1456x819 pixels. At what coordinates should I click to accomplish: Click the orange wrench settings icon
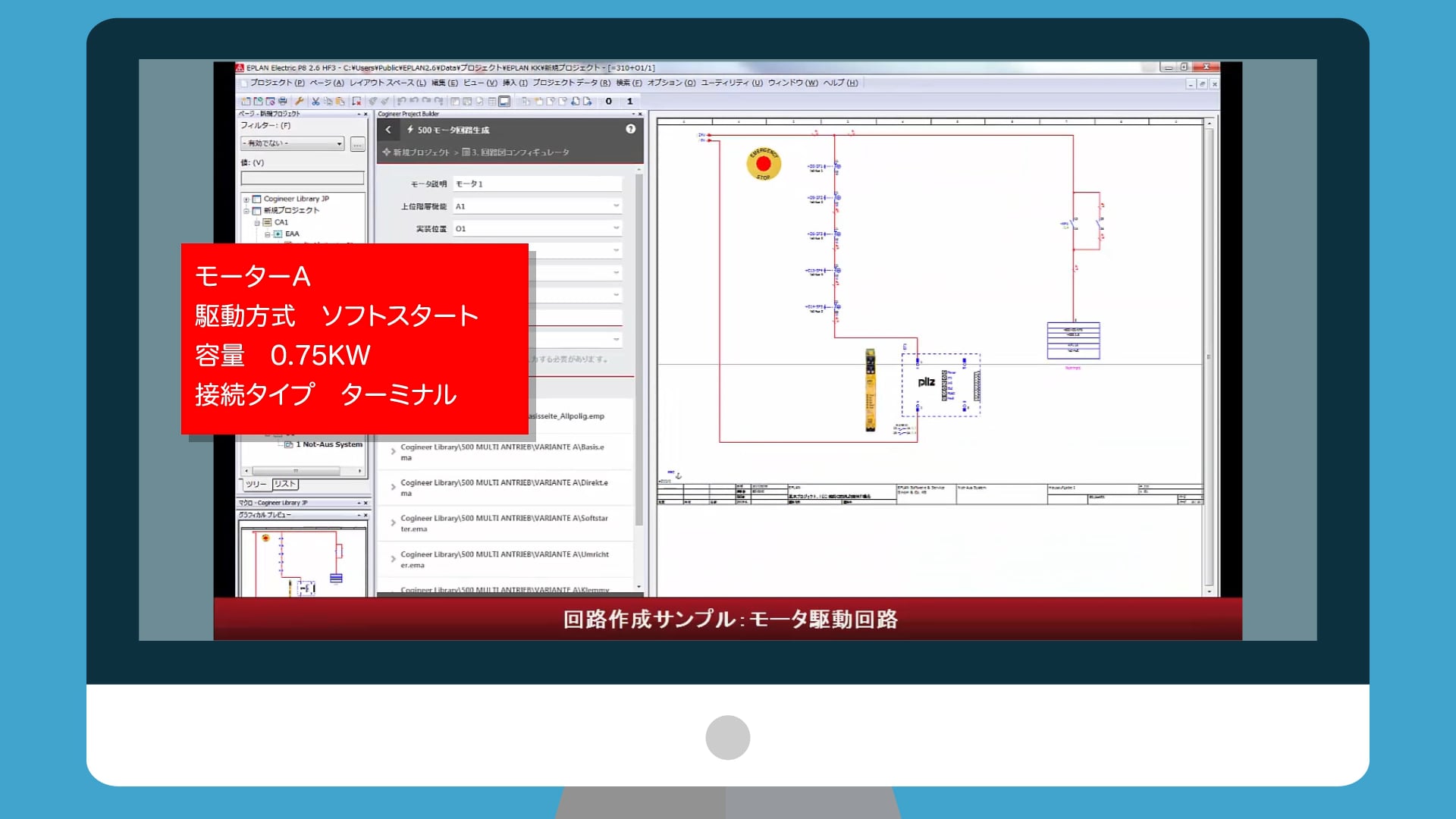click(x=300, y=101)
